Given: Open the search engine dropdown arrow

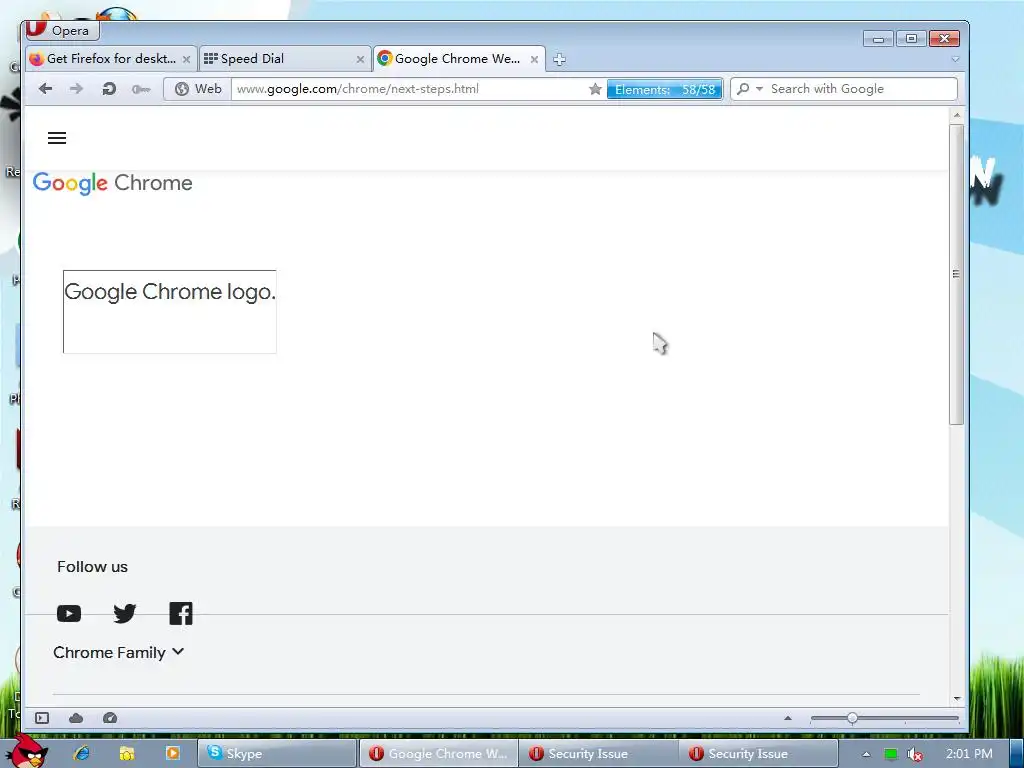Looking at the screenshot, I should pos(759,89).
